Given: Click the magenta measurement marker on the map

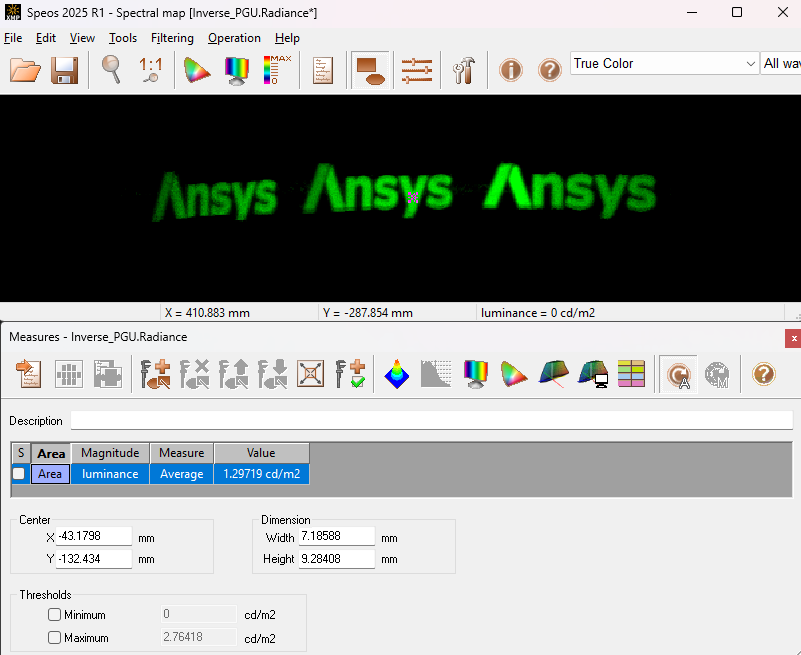Looking at the screenshot, I should pyautogui.click(x=413, y=197).
